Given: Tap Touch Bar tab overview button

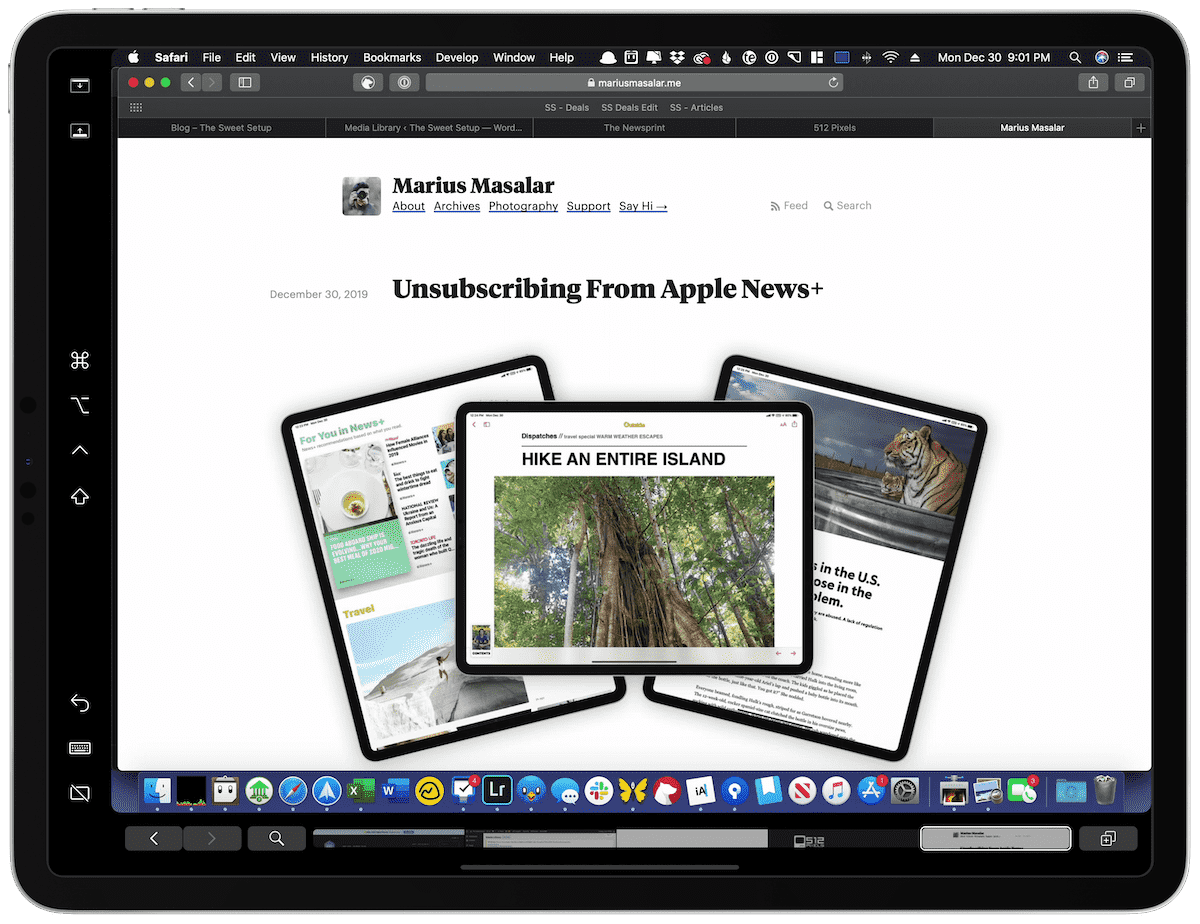Looking at the screenshot, I should [x=1107, y=839].
